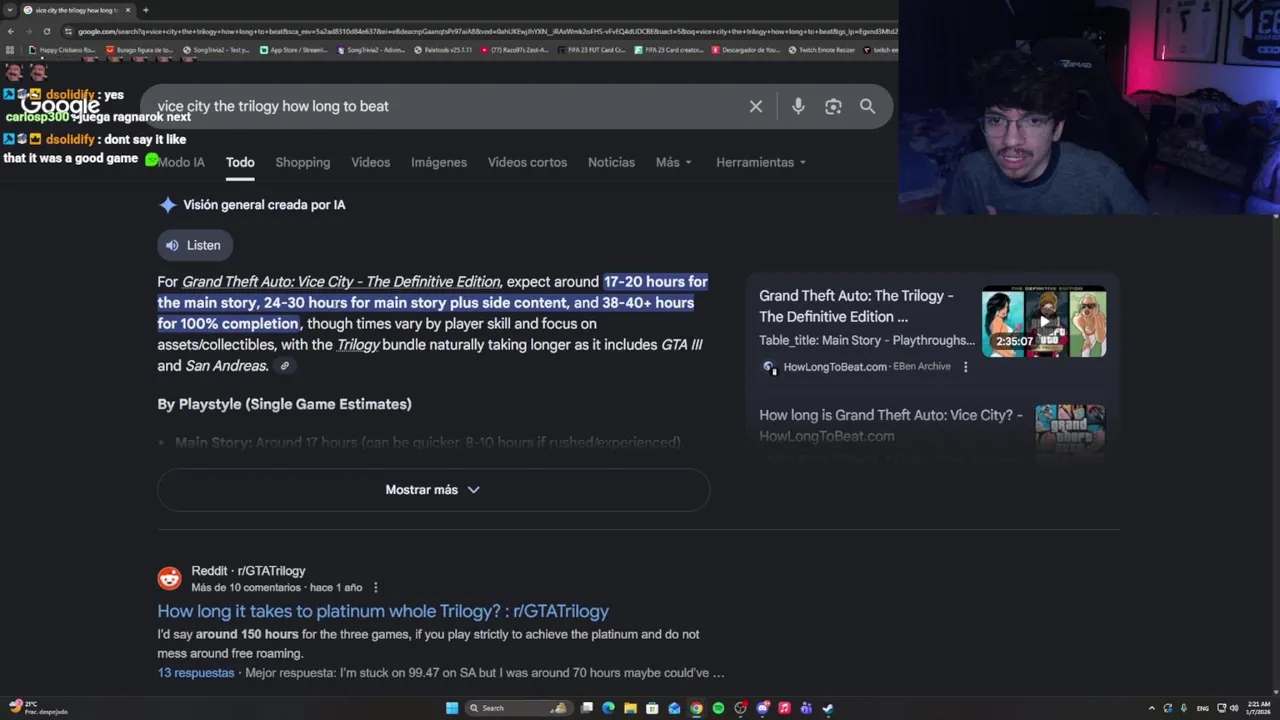Click Reddit · r/GTATrilogy source label
The width and height of the screenshot is (1280, 720).
pos(248,571)
